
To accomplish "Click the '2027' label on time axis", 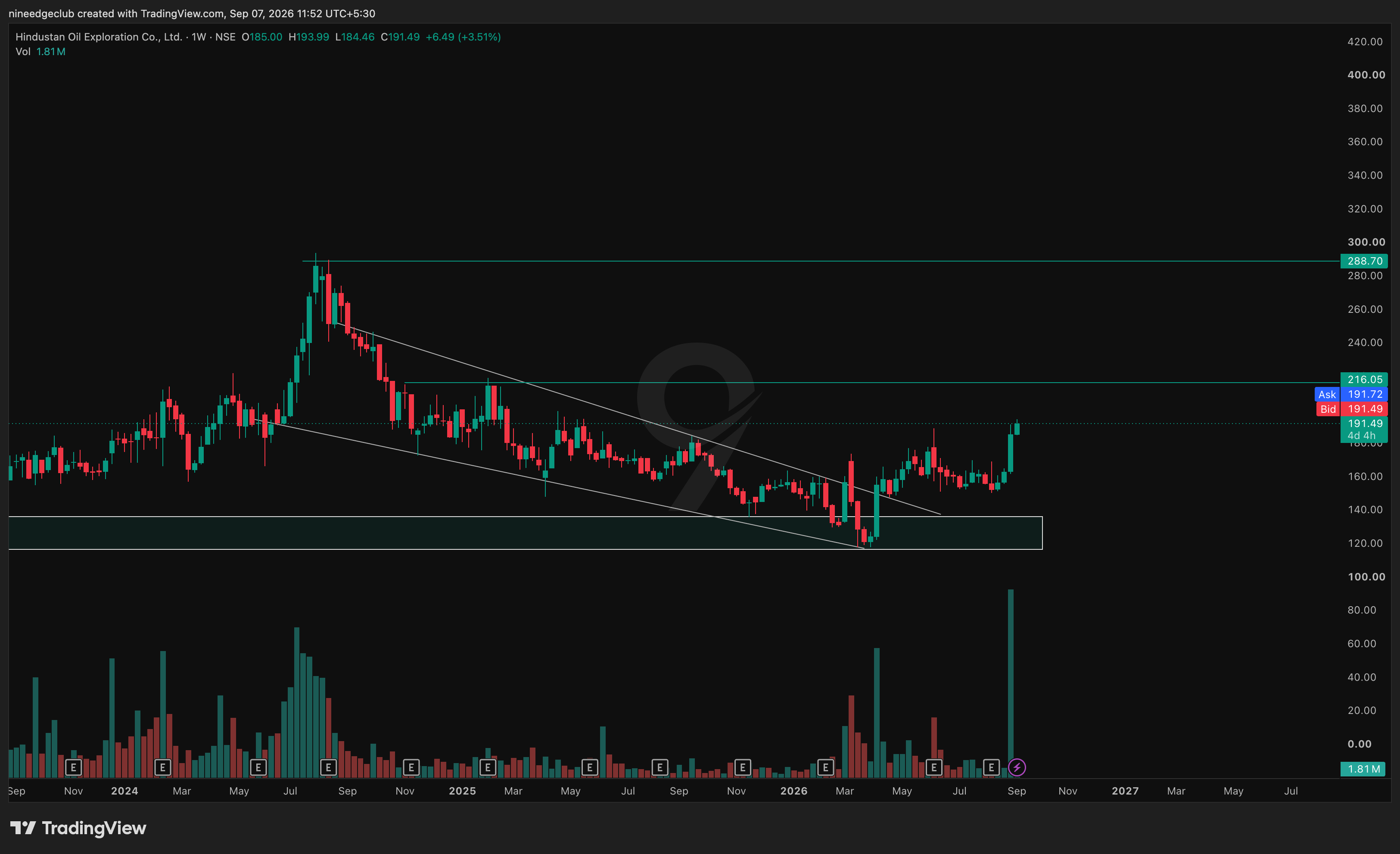I will coord(1125,790).
